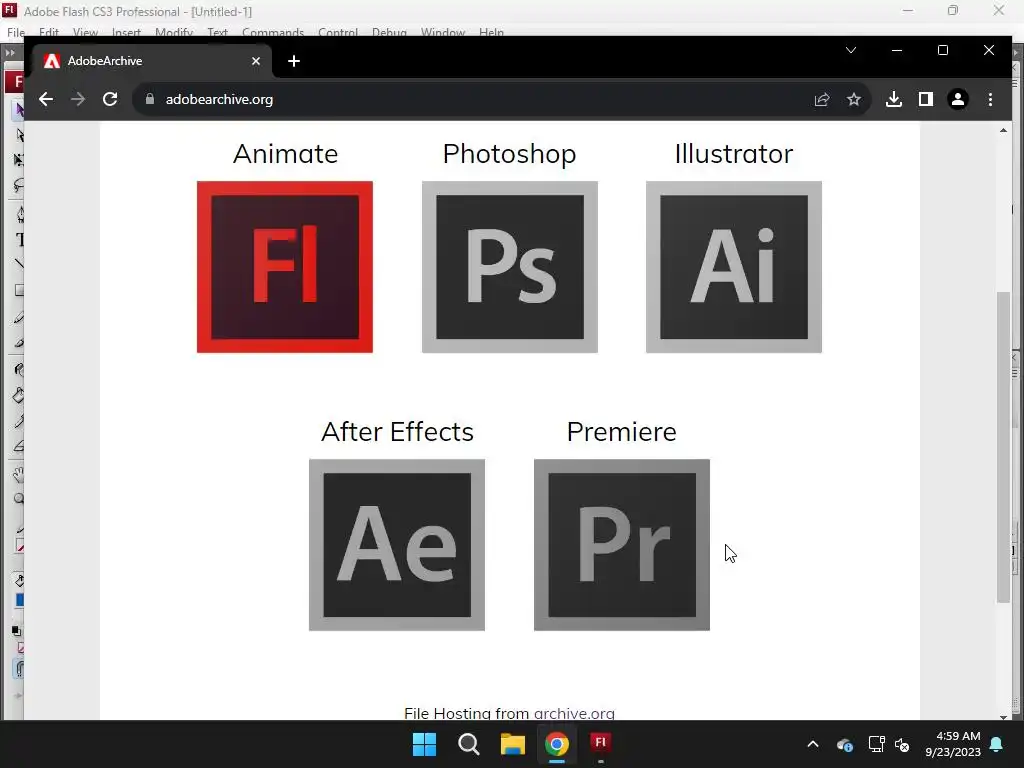The width and height of the screenshot is (1024, 768).
Task: Click the Illustrator heading text
Action: 733,154
